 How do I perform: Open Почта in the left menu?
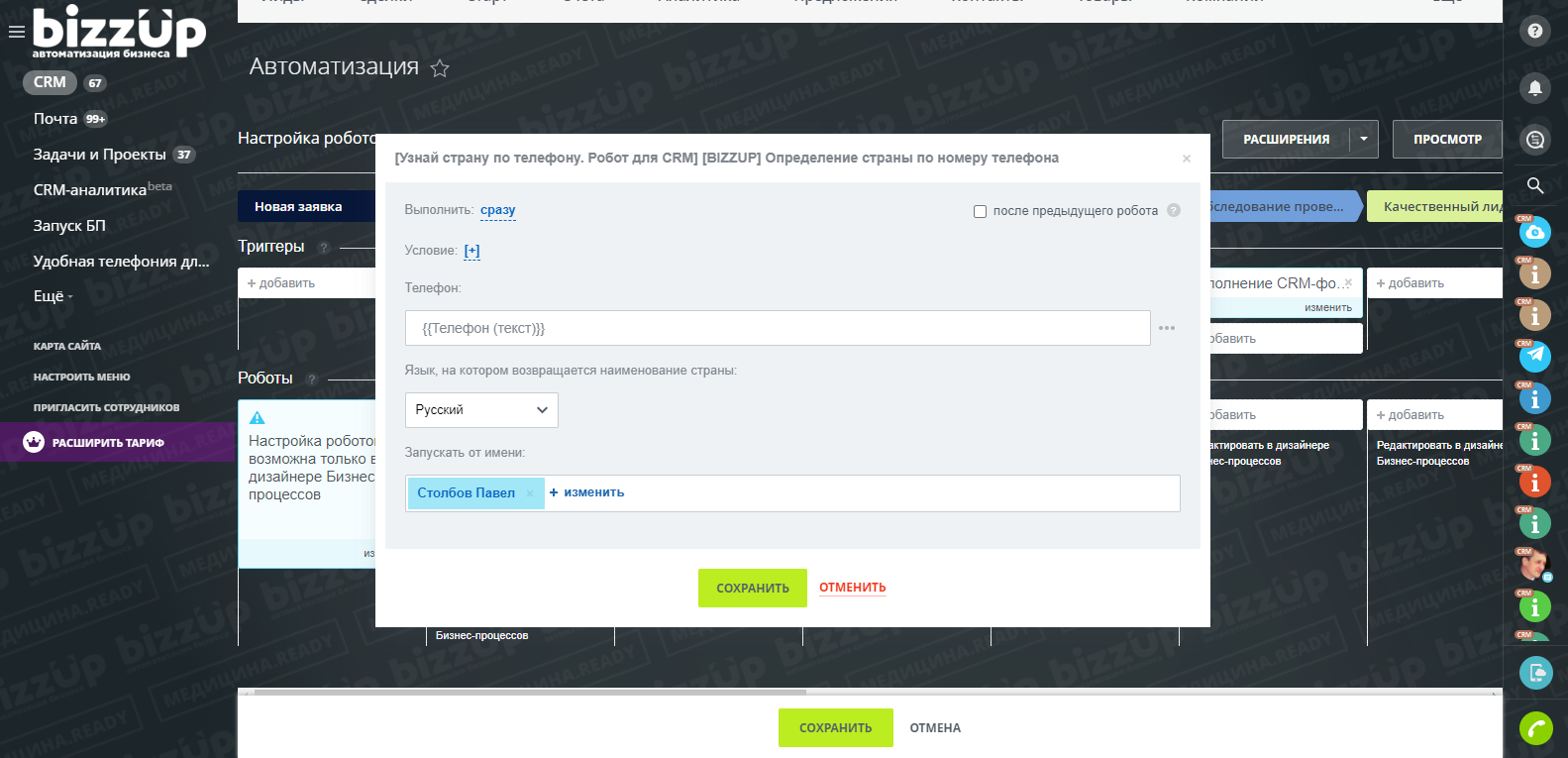pos(55,119)
